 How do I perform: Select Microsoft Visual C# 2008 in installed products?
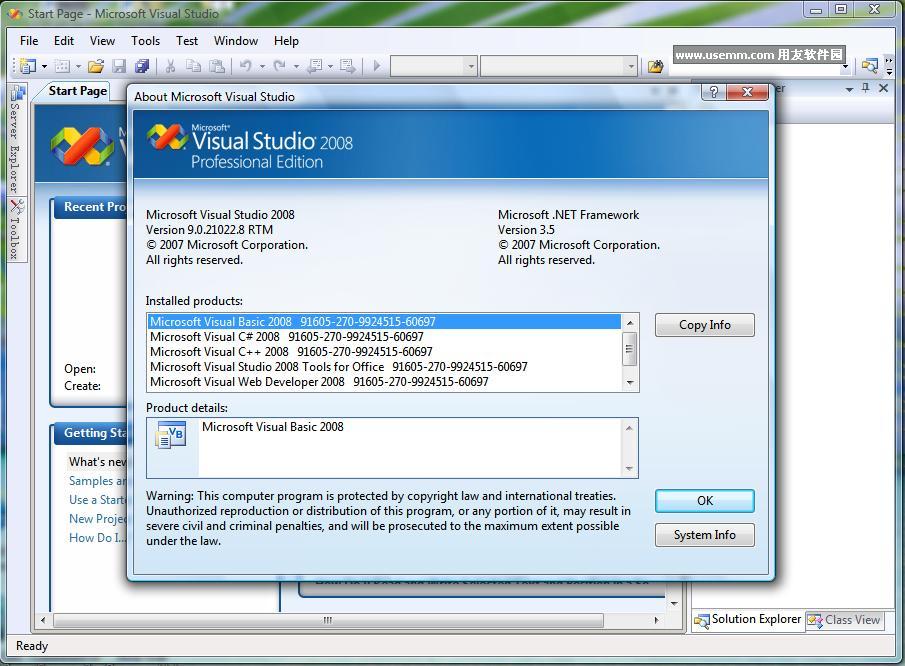384,336
